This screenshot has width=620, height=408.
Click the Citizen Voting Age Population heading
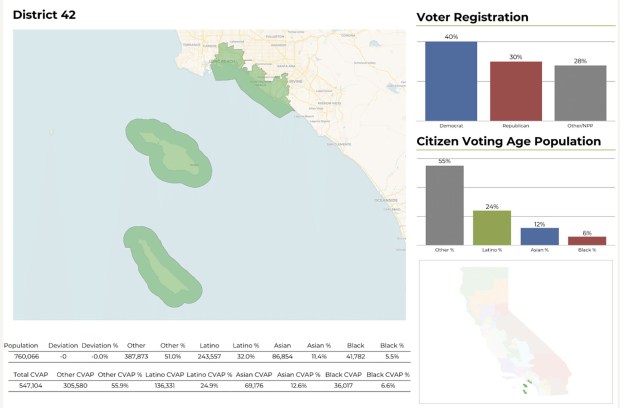coord(508,142)
